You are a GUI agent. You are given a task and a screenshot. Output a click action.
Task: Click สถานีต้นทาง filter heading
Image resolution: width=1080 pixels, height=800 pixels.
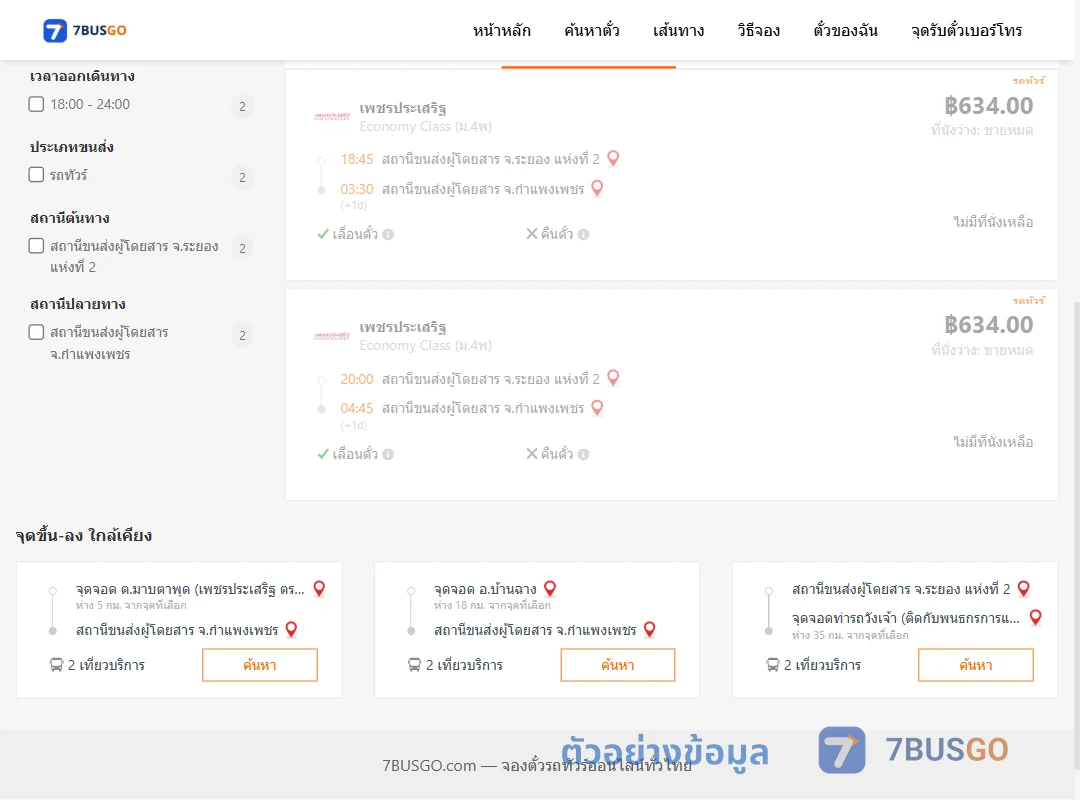[70, 218]
